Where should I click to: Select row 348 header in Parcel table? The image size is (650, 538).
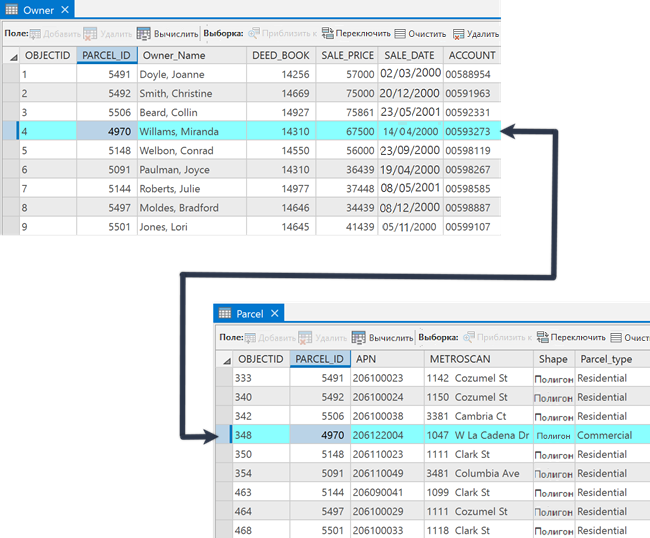pos(224,435)
